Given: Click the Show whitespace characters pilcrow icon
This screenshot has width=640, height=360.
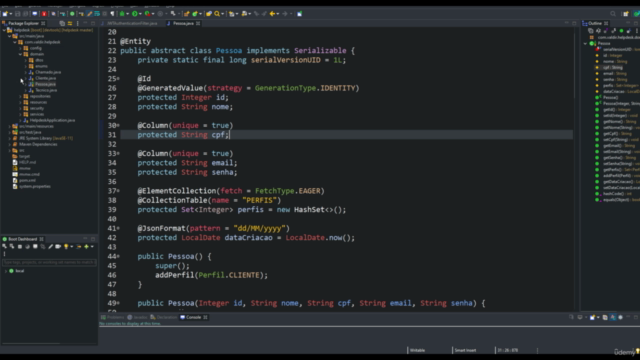Looking at the screenshot, I should click(112, 14).
